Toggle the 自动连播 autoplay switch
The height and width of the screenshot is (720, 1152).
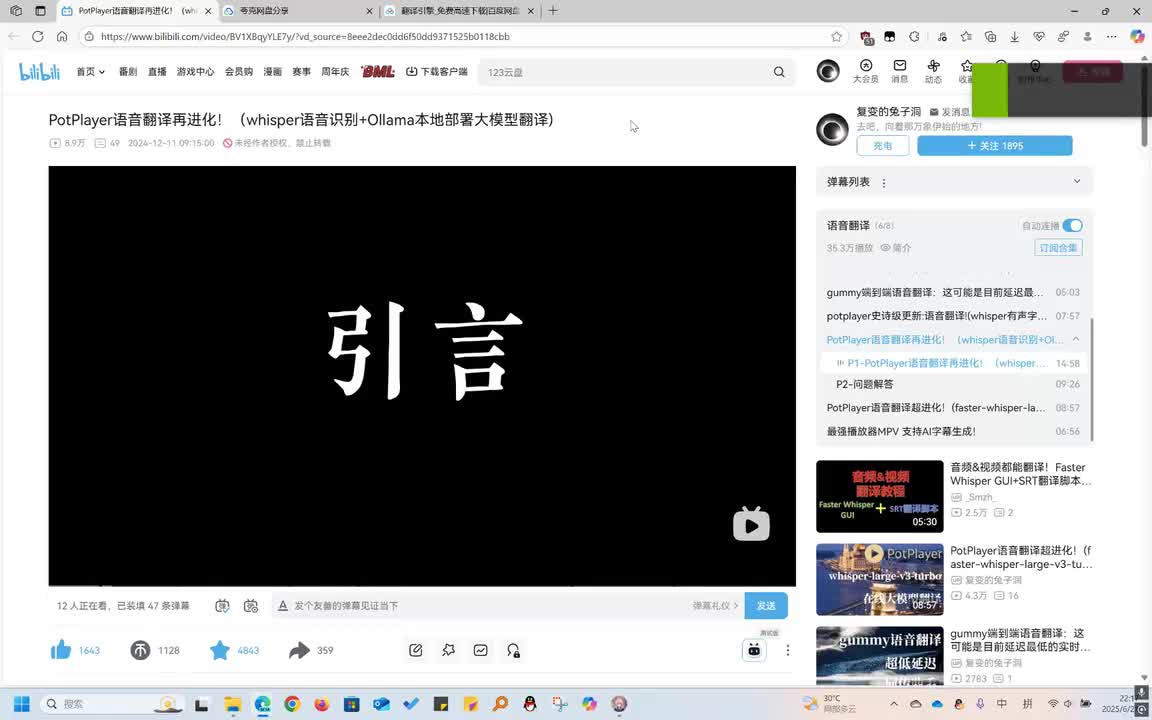1072,226
